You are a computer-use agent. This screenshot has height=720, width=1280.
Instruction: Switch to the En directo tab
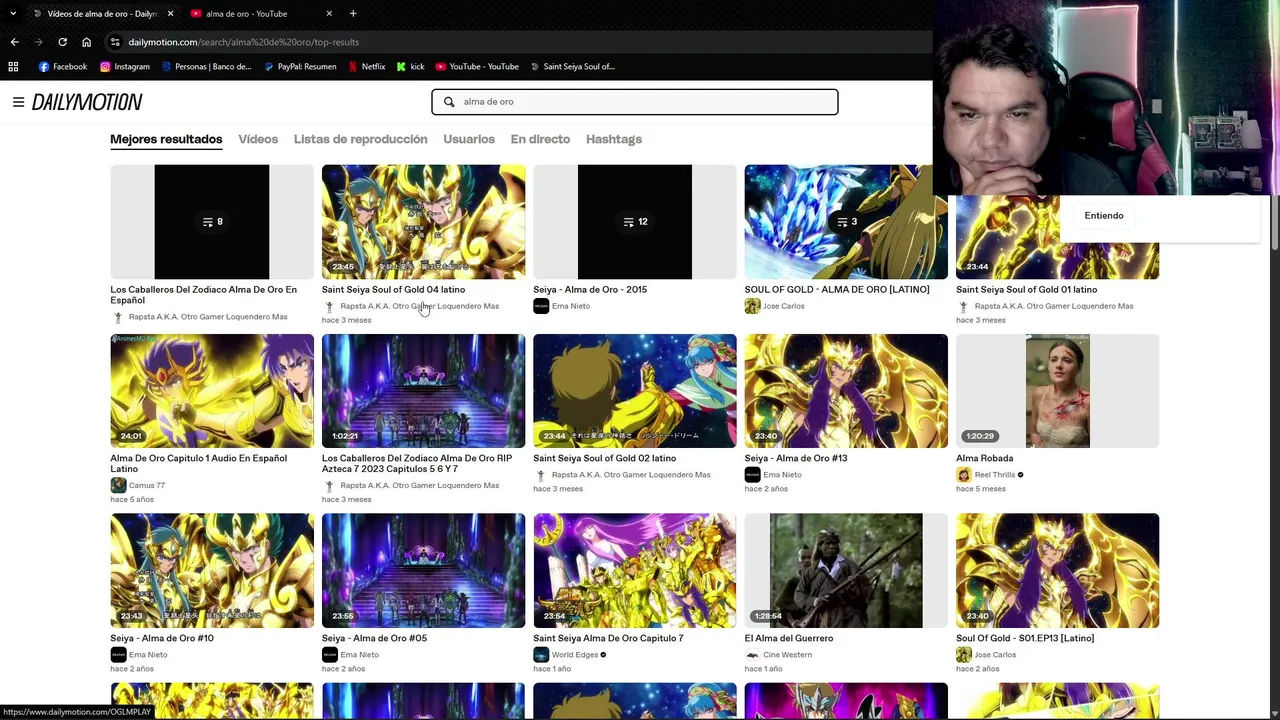540,139
